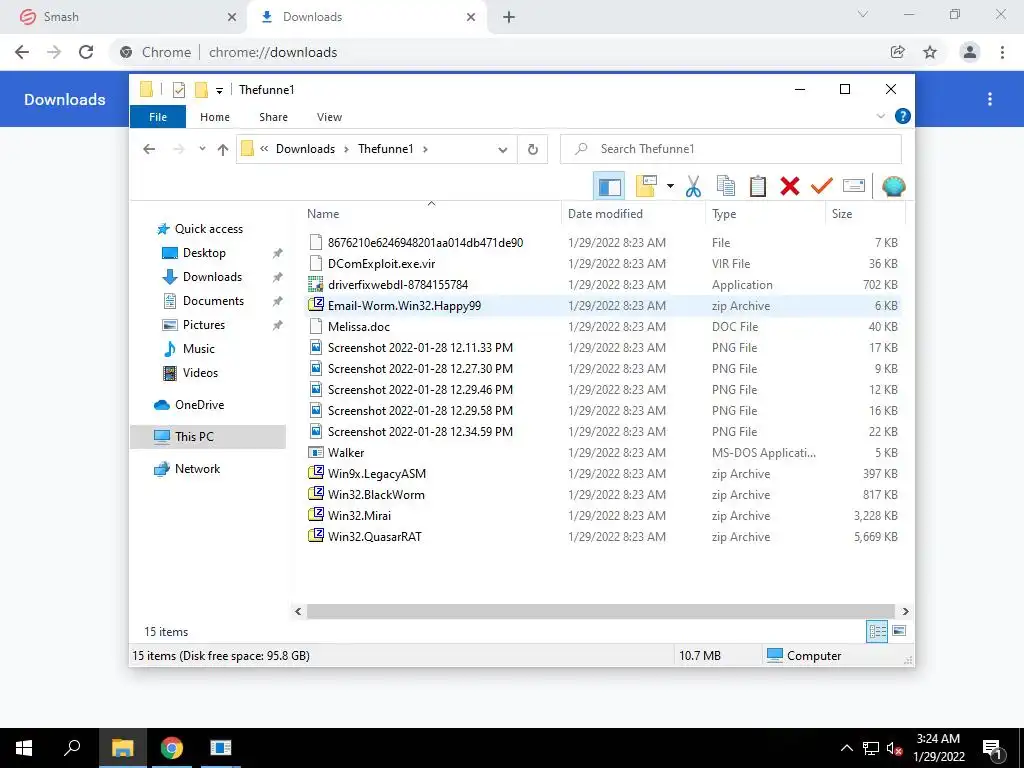Switch to the Smash browser tab
This screenshot has height=768, width=1024.
(x=123, y=17)
